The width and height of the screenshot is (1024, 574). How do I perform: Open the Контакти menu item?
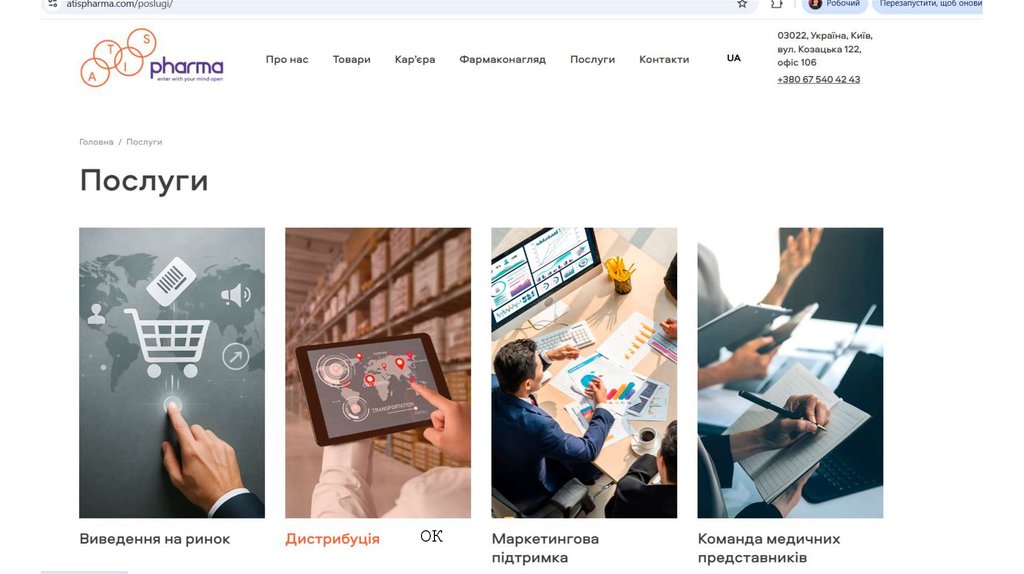point(664,59)
